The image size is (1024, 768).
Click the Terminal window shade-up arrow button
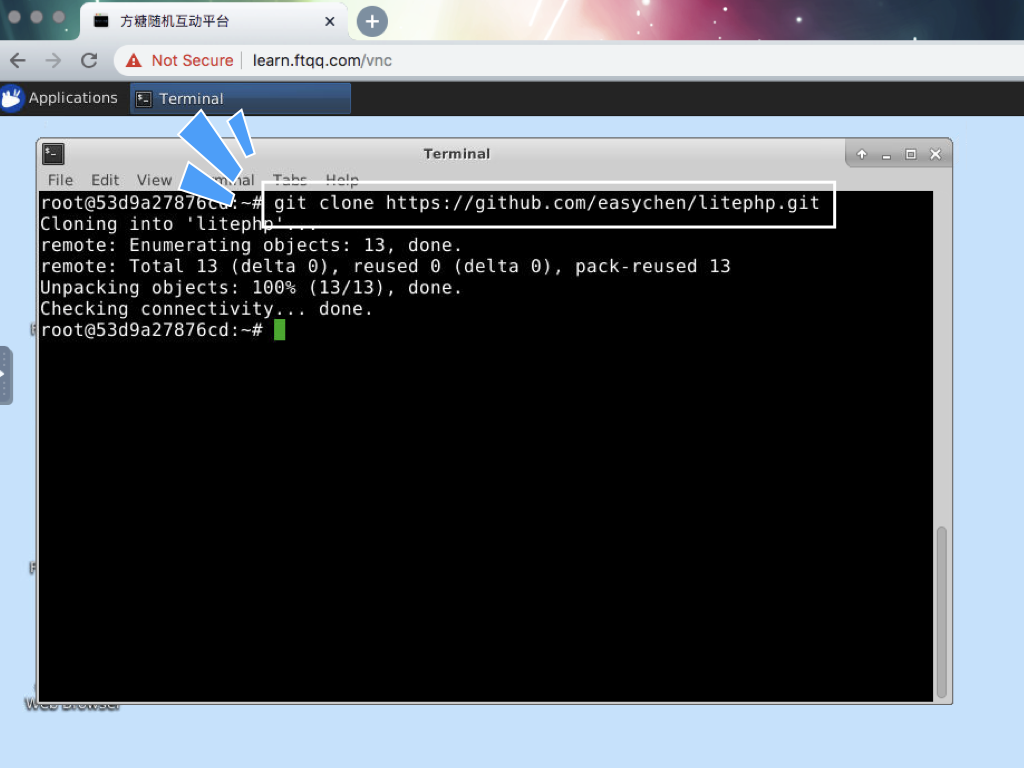tap(861, 154)
